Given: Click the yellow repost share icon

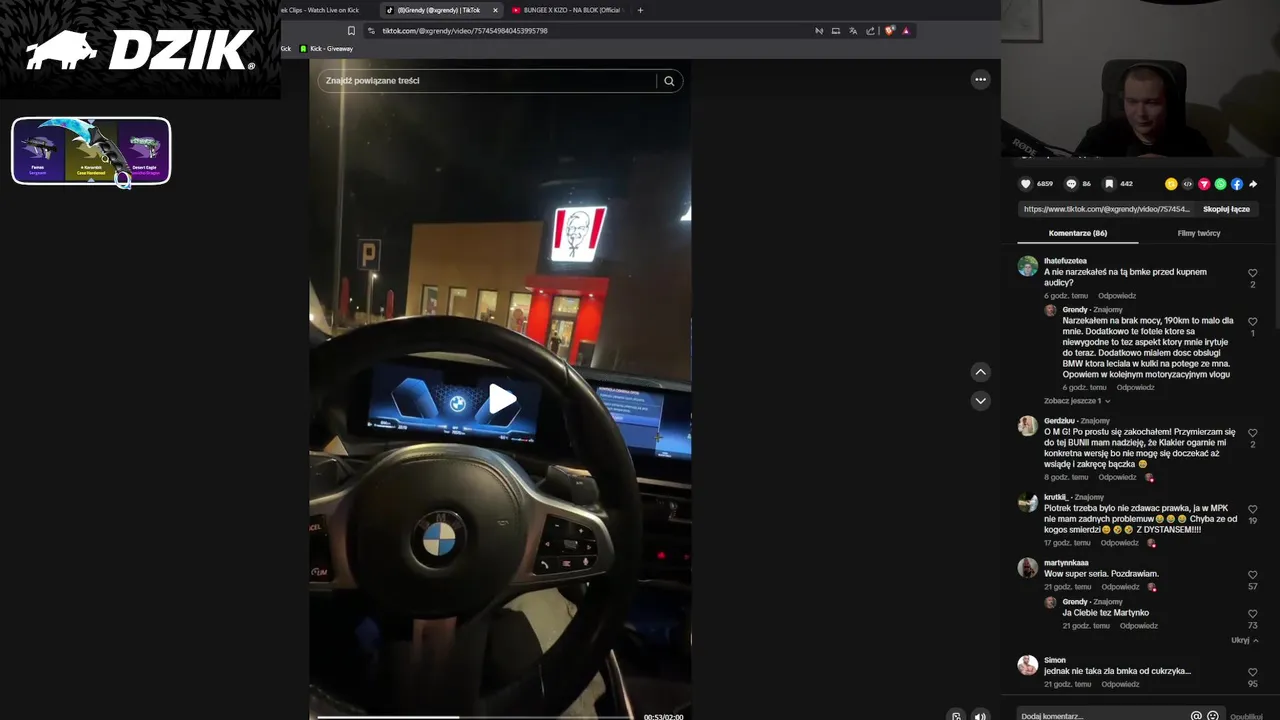Looking at the screenshot, I should pos(1171,184).
